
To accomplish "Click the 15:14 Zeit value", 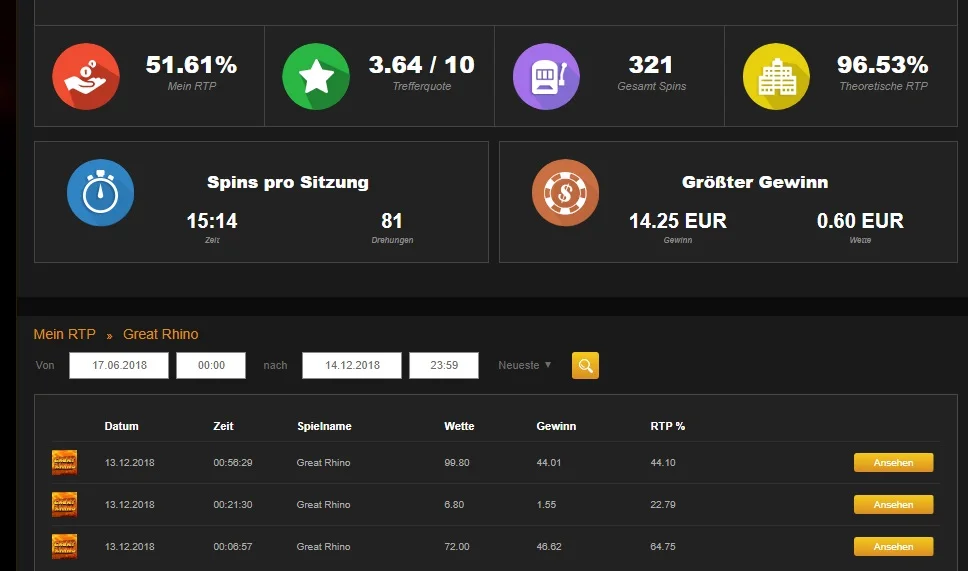I will [x=212, y=221].
